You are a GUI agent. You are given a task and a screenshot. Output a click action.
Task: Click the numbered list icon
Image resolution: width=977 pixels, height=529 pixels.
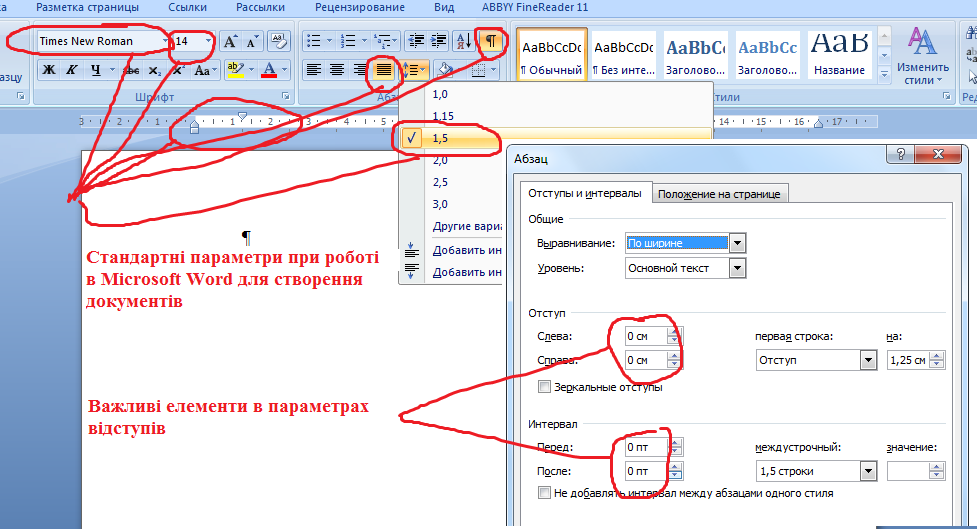coord(349,42)
